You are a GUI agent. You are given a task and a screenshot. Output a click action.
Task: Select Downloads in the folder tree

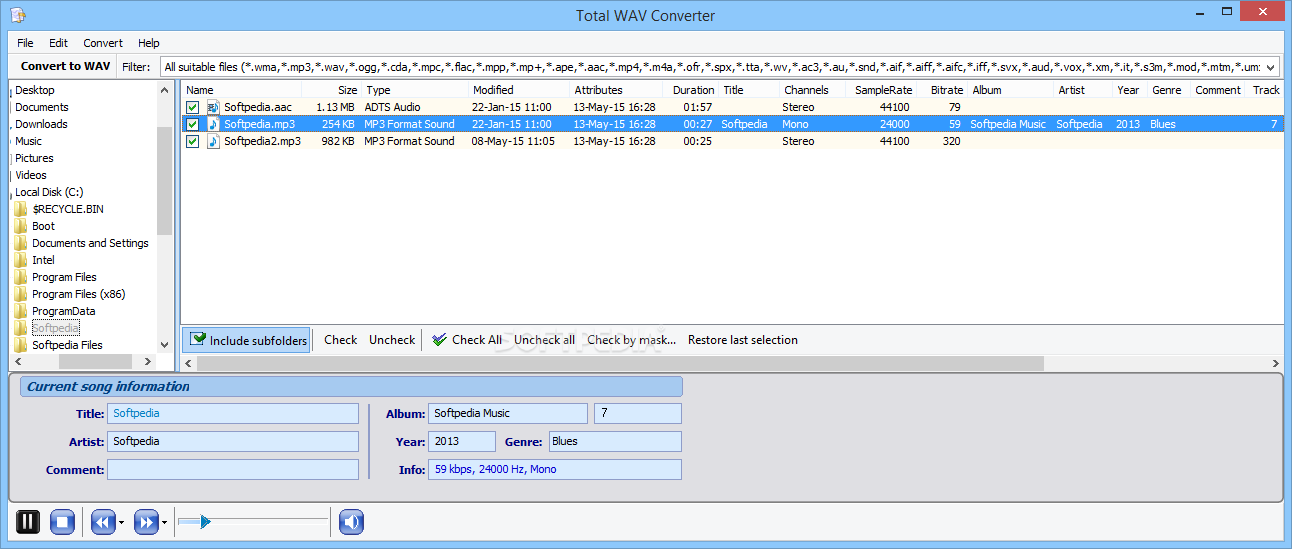(x=41, y=124)
